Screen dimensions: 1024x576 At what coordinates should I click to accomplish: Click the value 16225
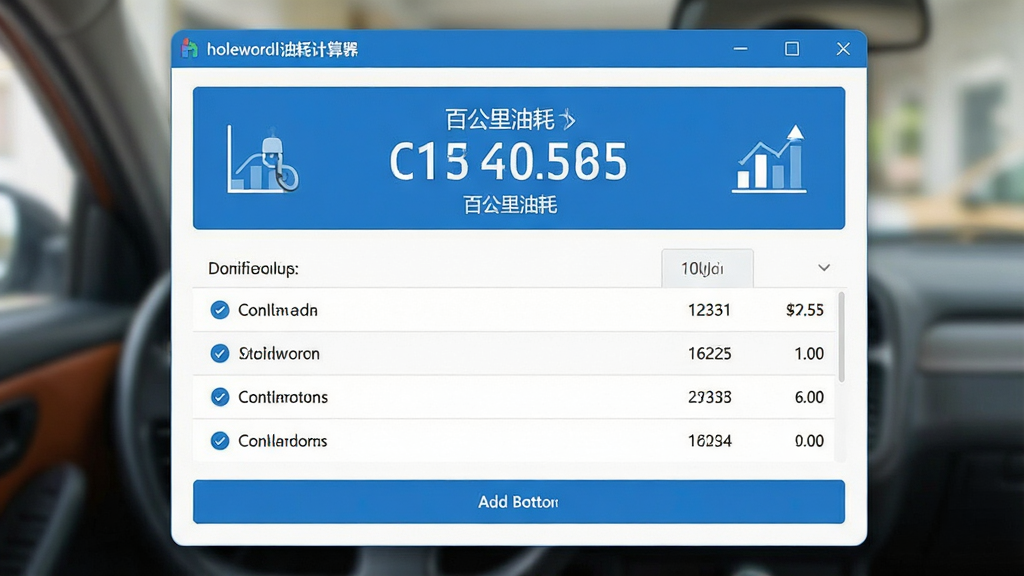tap(709, 353)
